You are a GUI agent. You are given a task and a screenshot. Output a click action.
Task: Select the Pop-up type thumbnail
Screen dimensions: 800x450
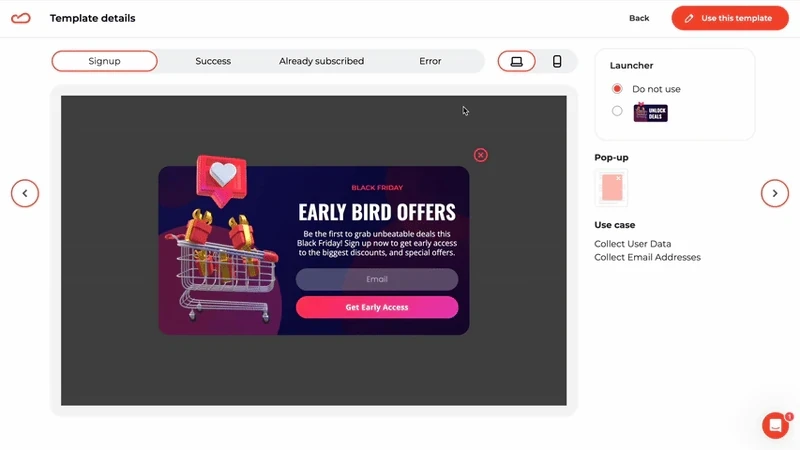coord(611,188)
